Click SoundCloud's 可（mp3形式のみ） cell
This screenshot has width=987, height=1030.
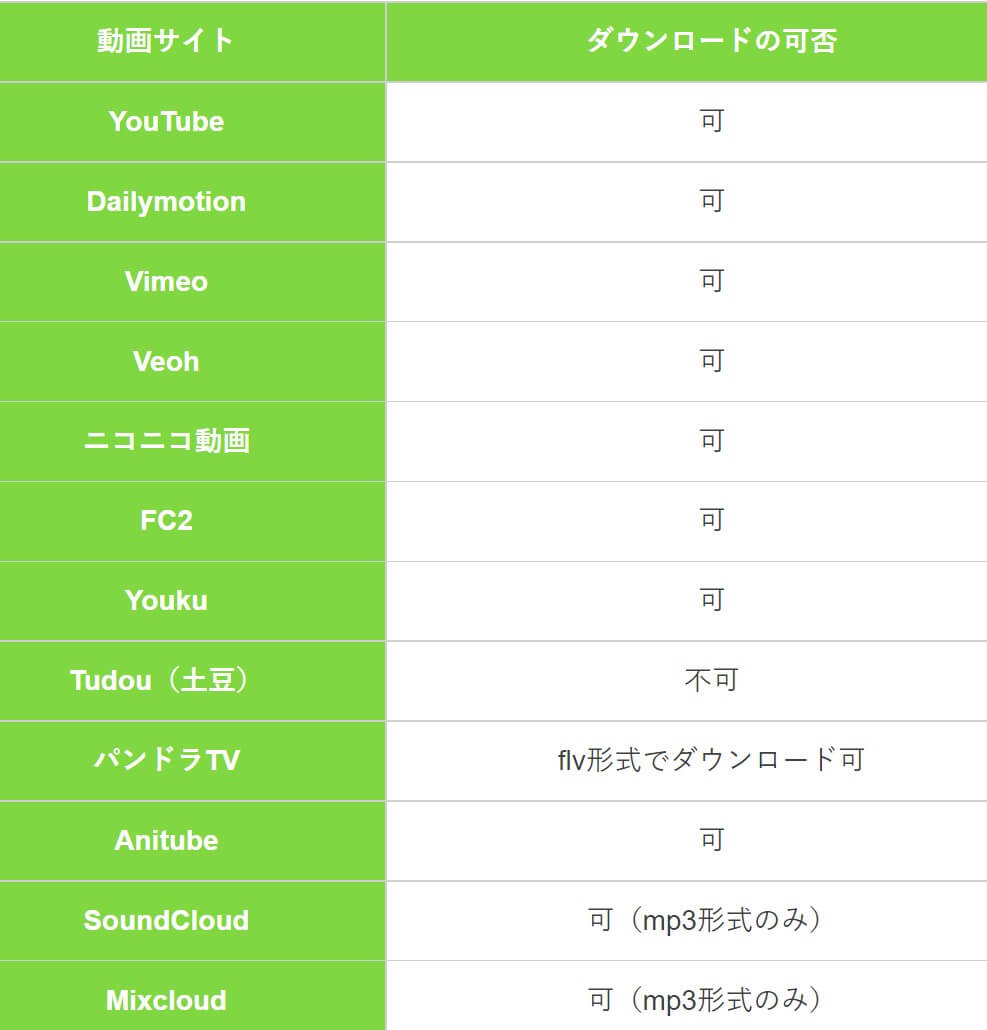687,921
